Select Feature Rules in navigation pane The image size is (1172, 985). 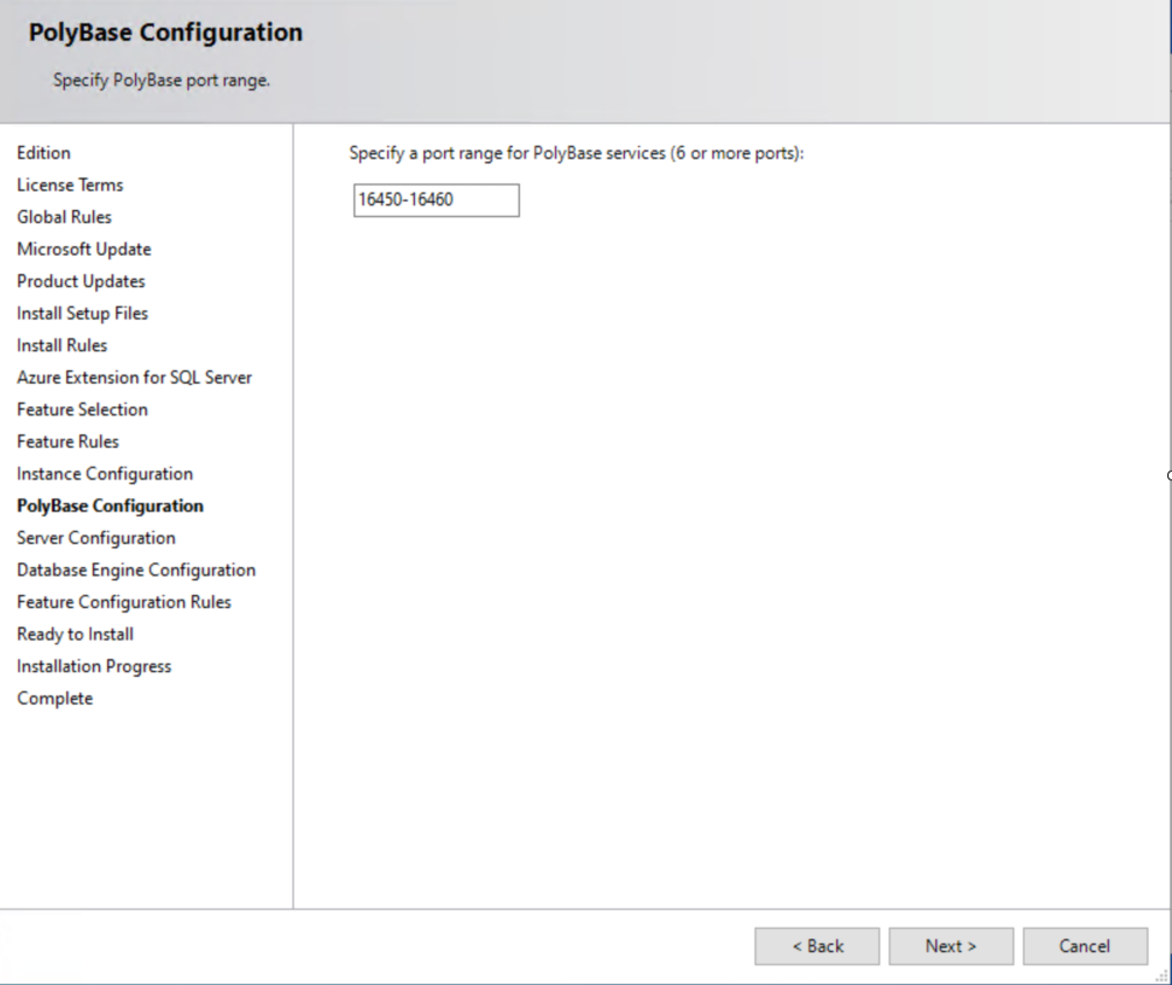[67, 440]
